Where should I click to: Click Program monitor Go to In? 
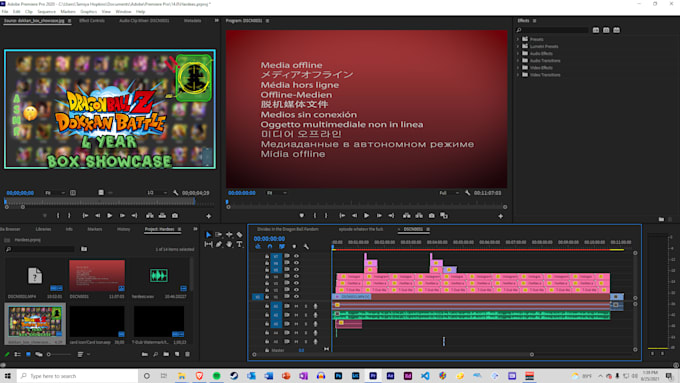[x=342, y=216]
